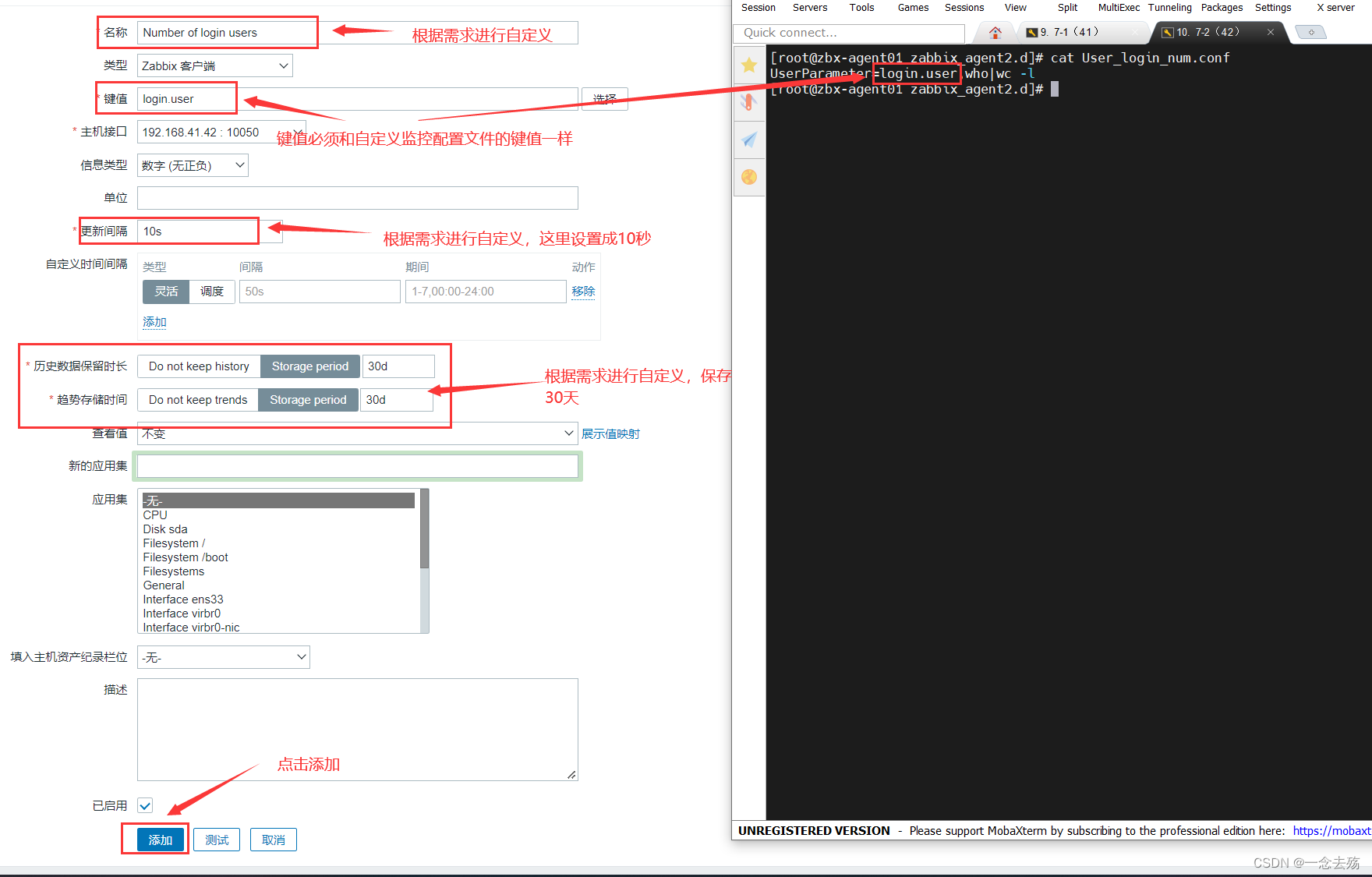Click the 测试 test button
The image size is (1372, 877).
point(217,840)
